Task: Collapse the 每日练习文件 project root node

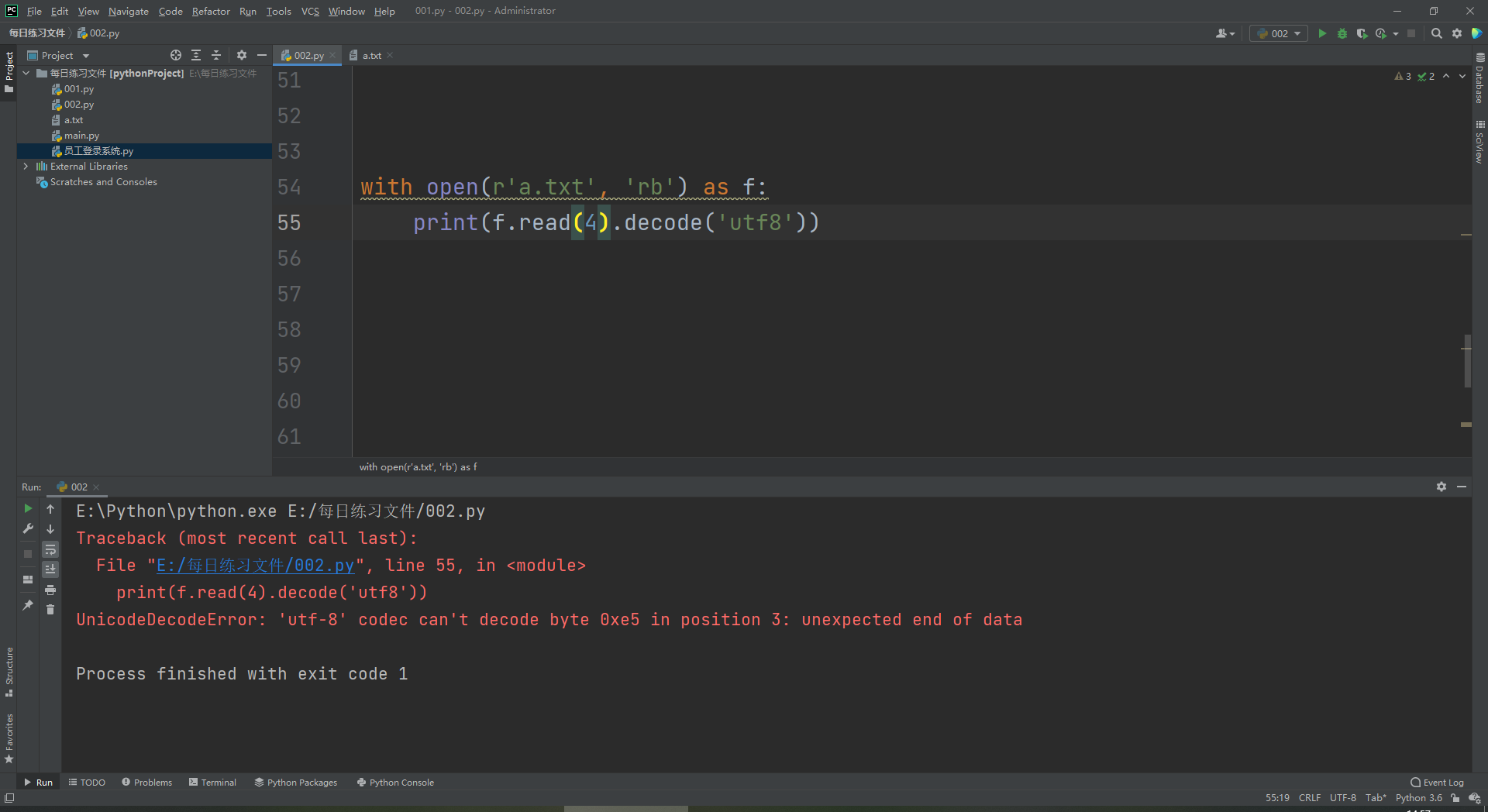Action: coord(26,73)
